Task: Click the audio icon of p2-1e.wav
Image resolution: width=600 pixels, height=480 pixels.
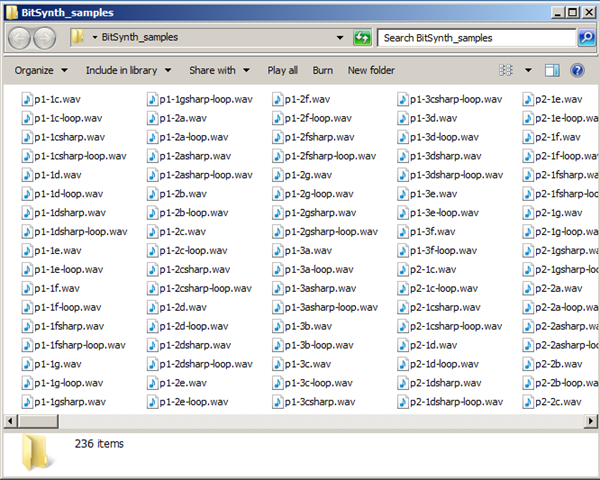Action: click(528, 99)
